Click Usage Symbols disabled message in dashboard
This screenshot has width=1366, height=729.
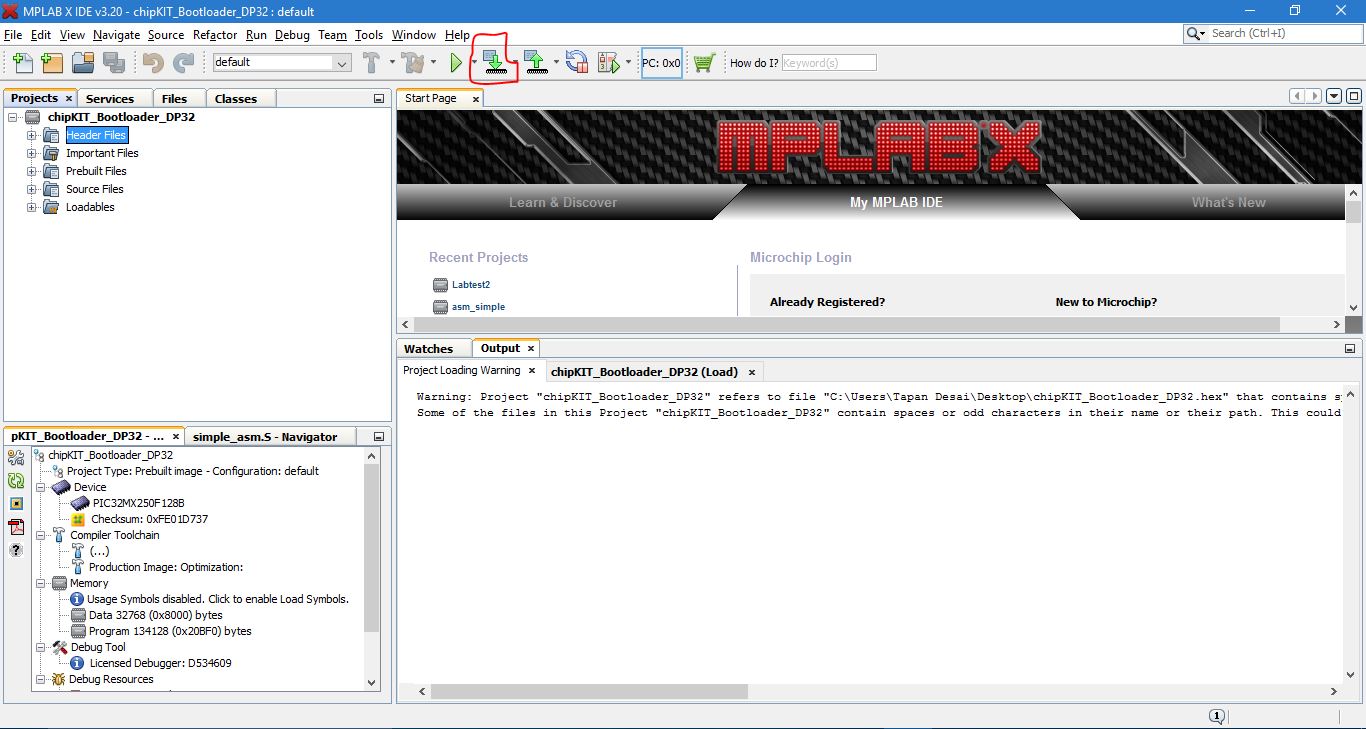(x=218, y=599)
